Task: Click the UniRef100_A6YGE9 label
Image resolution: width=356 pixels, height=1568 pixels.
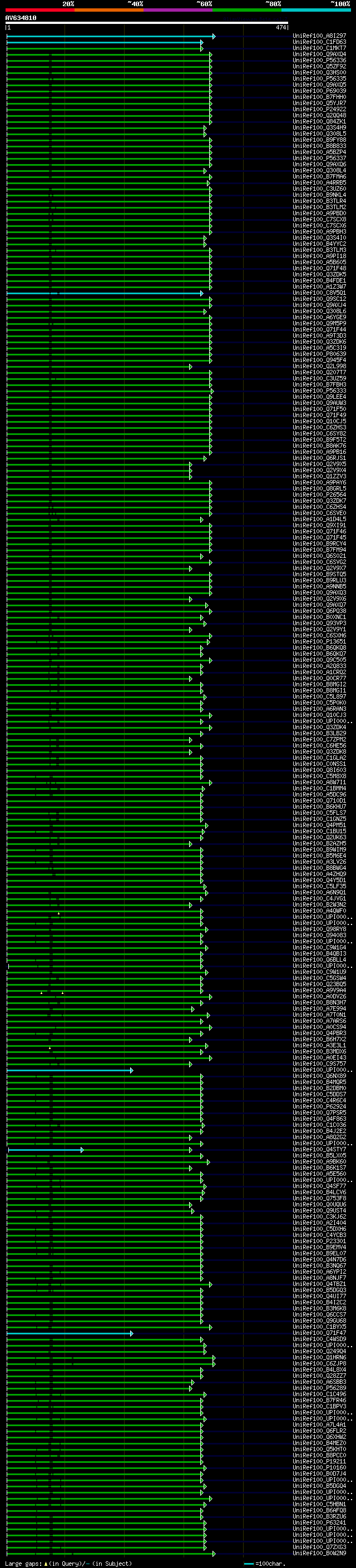Action: click(319, 318)
